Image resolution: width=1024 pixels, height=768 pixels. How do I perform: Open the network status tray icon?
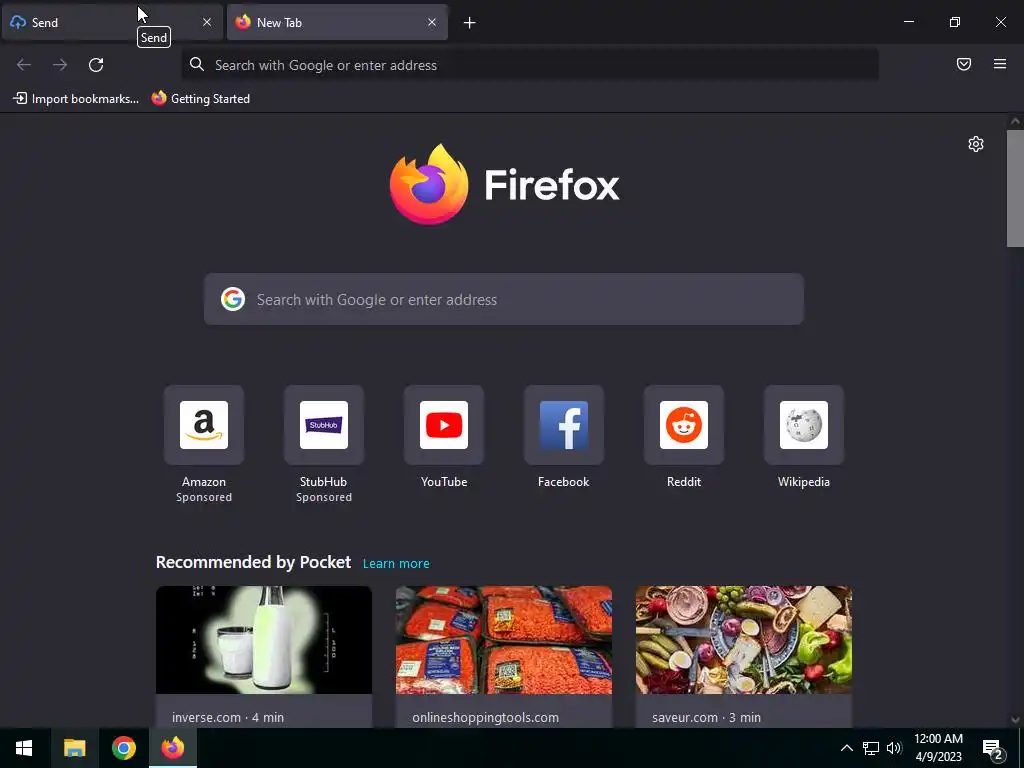pos(871,748)
